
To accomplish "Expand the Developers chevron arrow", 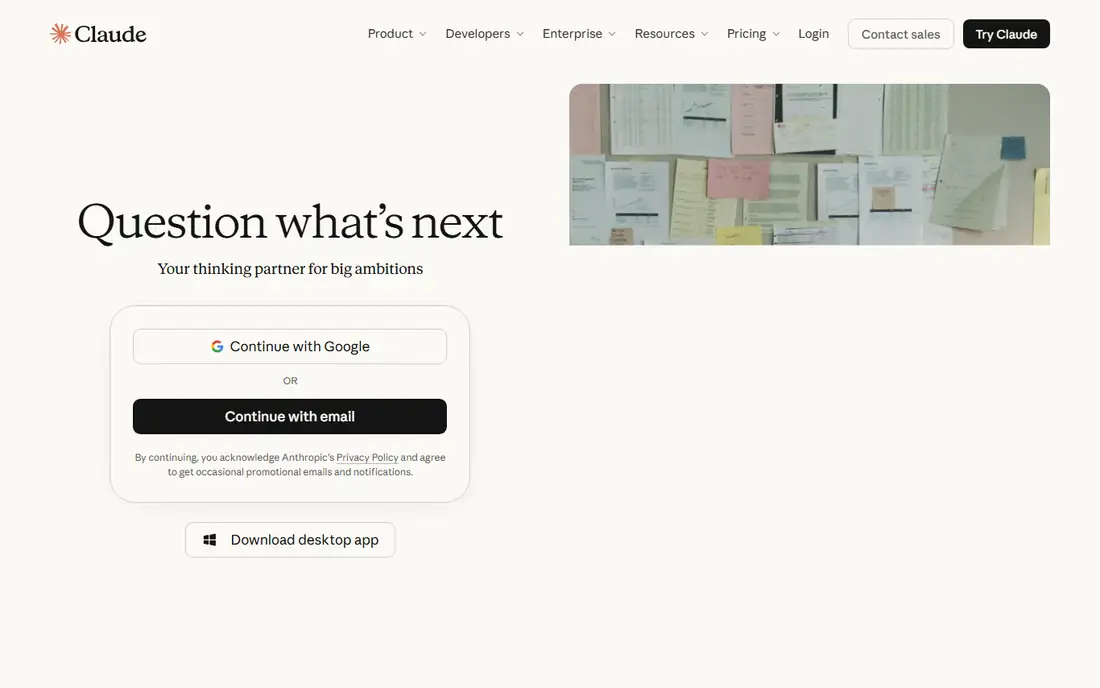I will click(520, 34).
